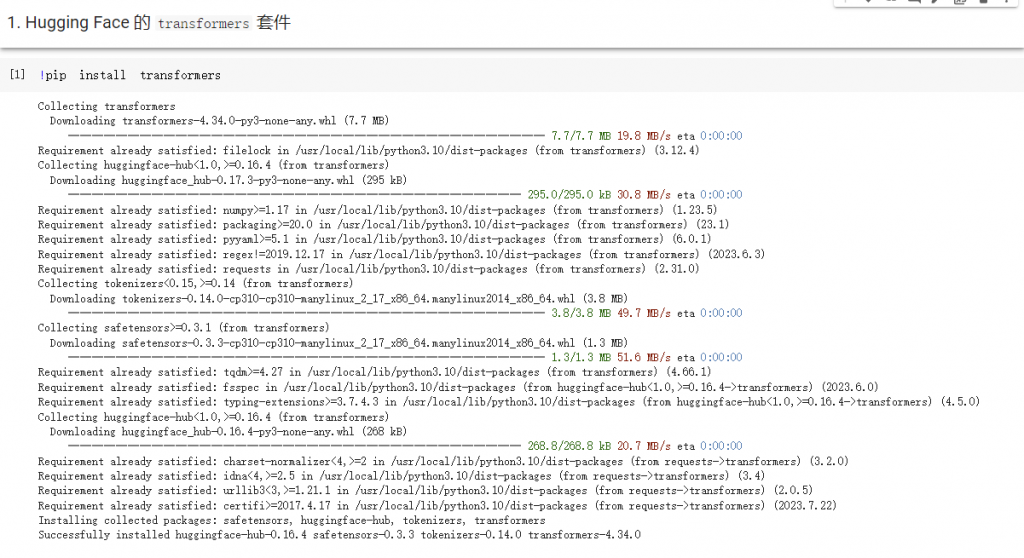Click the 'Requirement already satisfied: filelock' line
Viewport: 1024px width, 558px height.
tap(368, 150)
